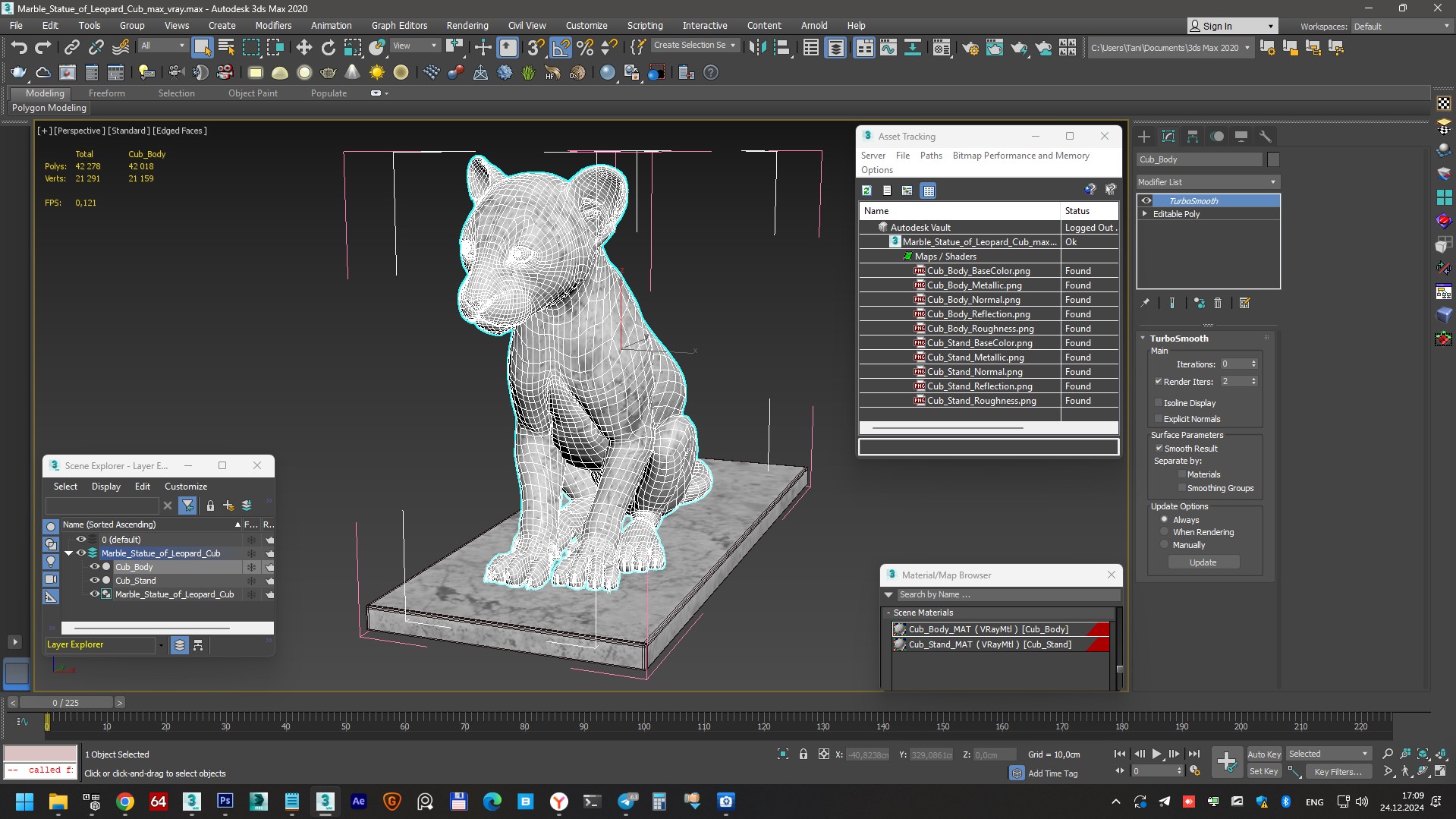Click the object color swatch beside Cub_Body
The height and width of the screenshot is (819, 1456).
[1273, 159]
